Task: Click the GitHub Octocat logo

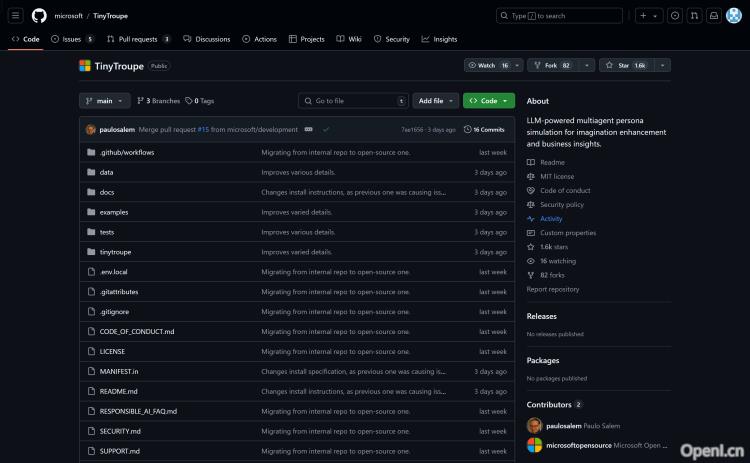Action: pyautogui.click(x=39, y=16)
